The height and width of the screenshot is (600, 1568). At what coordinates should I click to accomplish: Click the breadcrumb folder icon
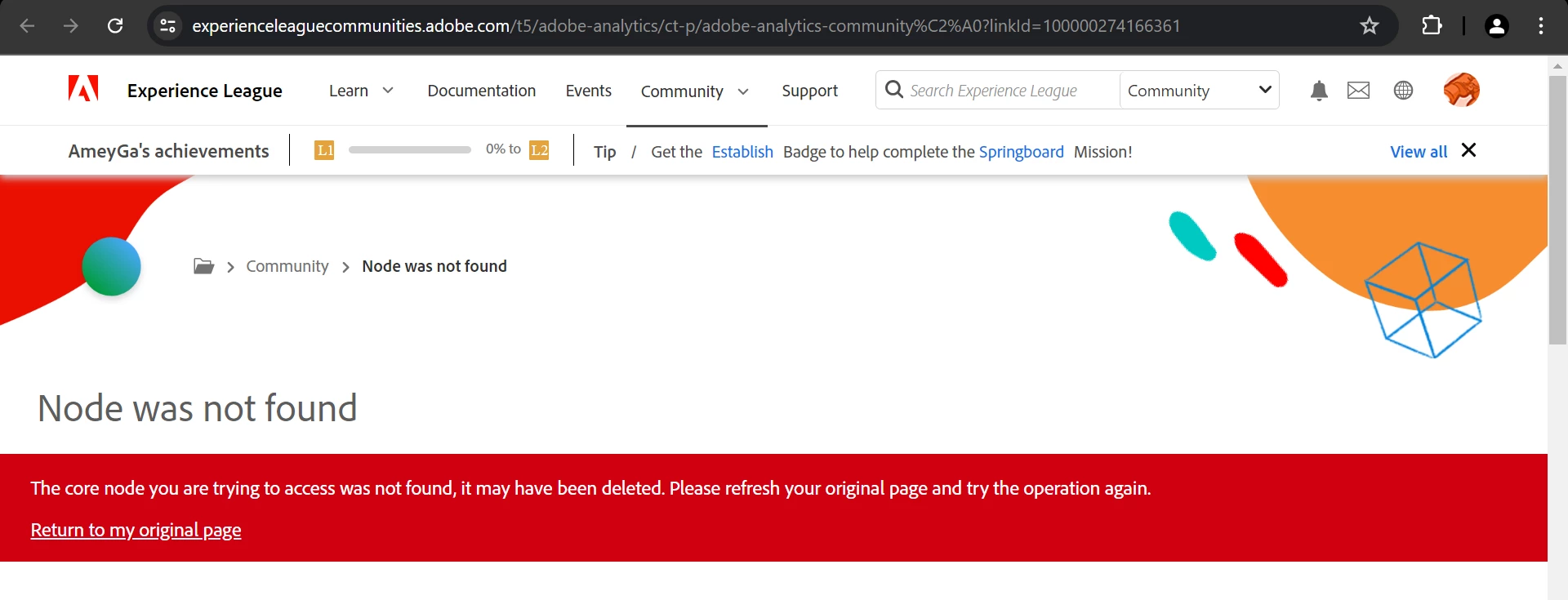(x=203, y=266)
